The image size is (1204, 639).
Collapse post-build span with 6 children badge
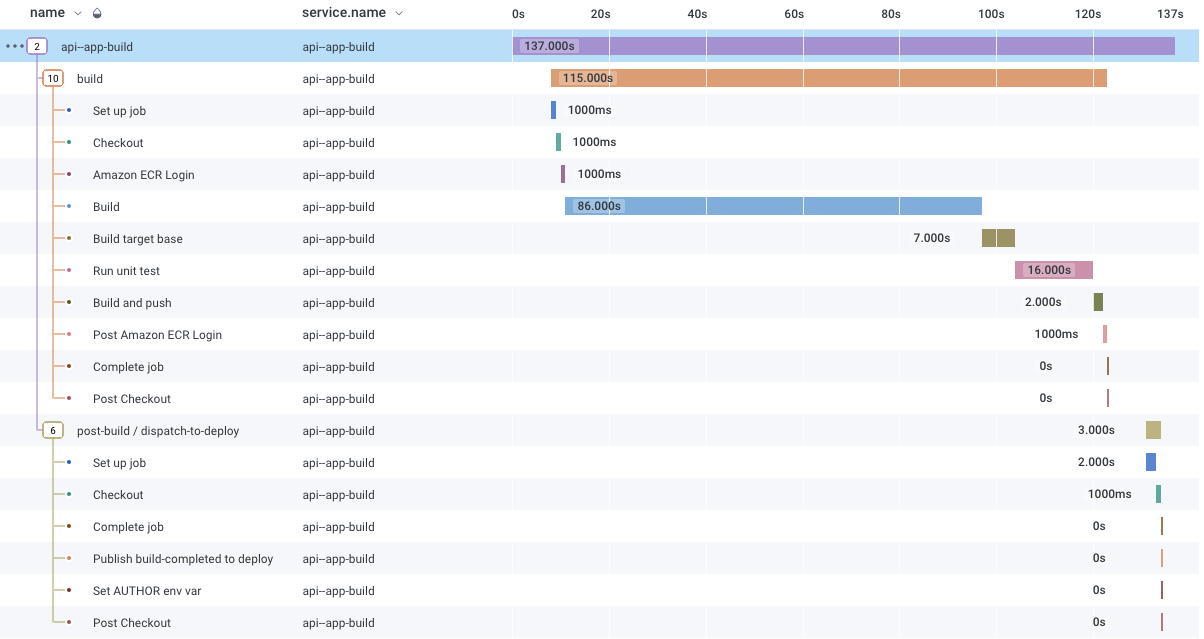[x=53, y=431]
